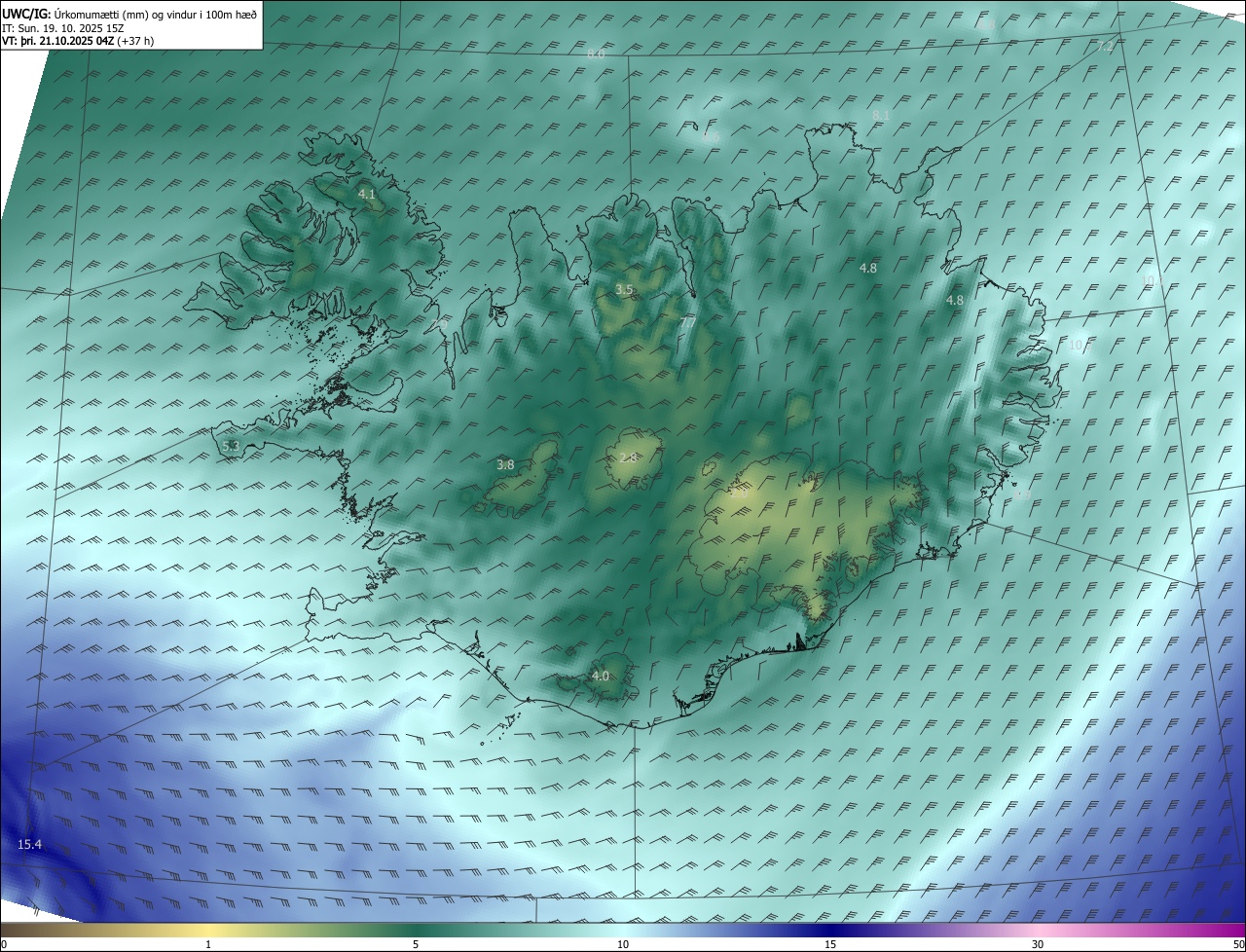
Task: Click the 15.4 value in the dark blue area
Action: click(x=30, y=844)
